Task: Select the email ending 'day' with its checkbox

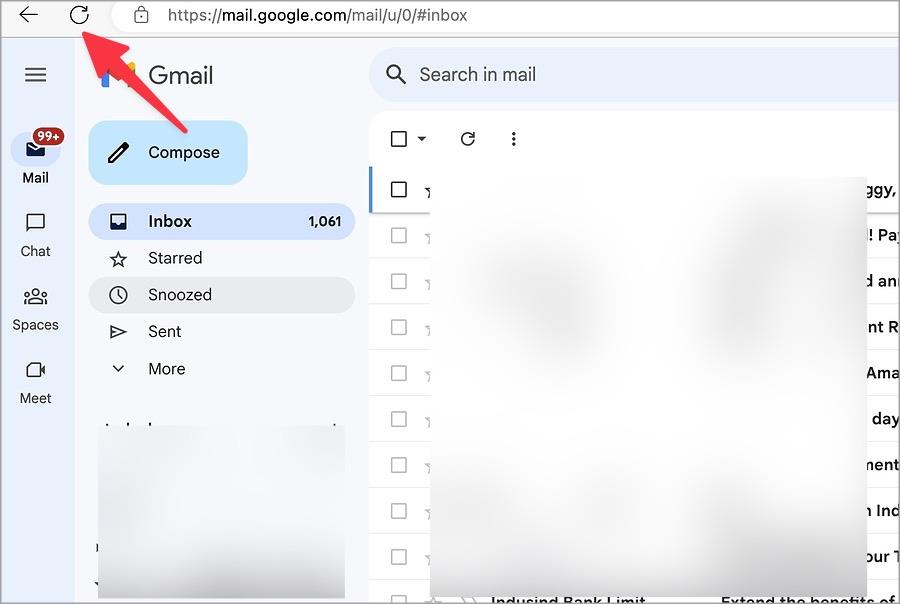Action: point(399,419)
